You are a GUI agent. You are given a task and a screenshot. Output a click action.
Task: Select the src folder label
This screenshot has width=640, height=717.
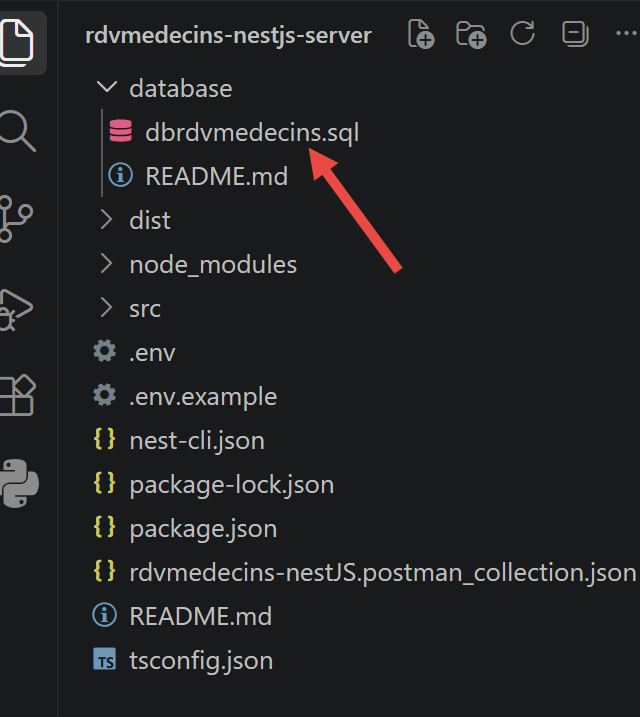(145, 309)
